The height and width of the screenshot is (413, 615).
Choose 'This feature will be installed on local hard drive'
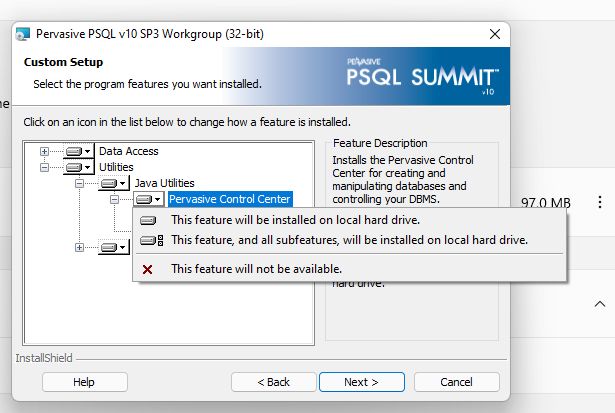click(295, 220)
